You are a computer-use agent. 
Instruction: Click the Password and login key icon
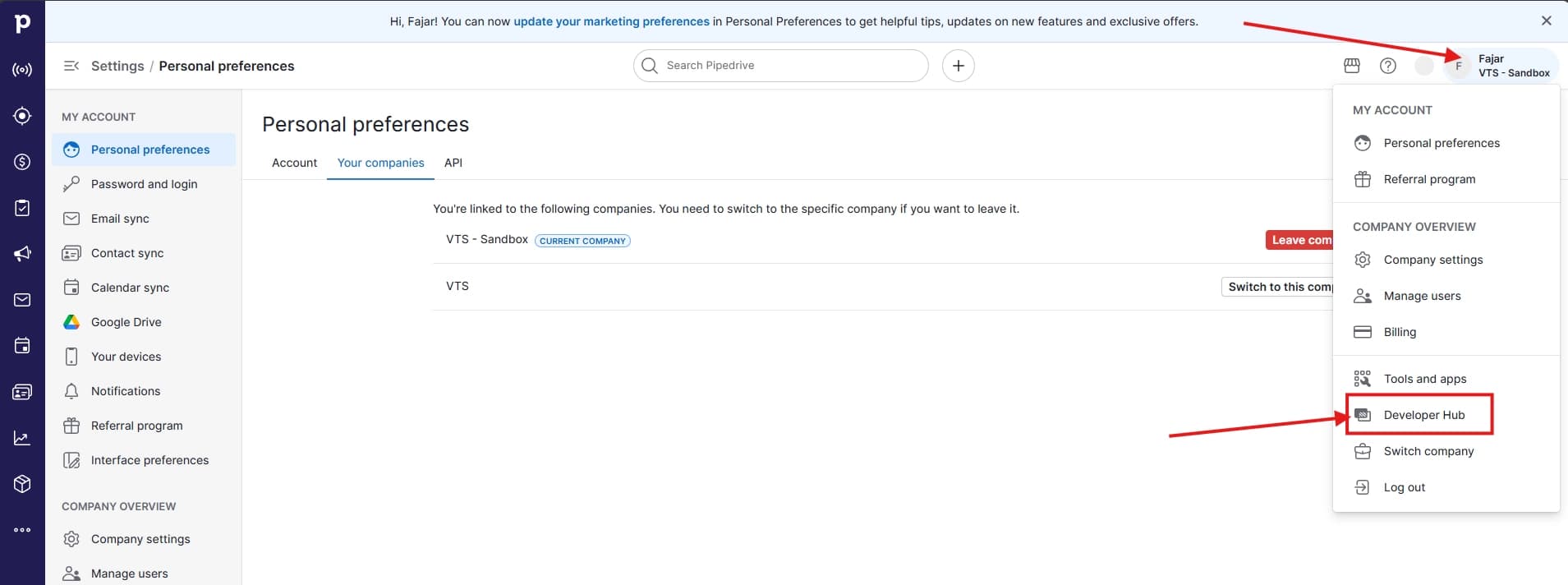pos(71,184)
